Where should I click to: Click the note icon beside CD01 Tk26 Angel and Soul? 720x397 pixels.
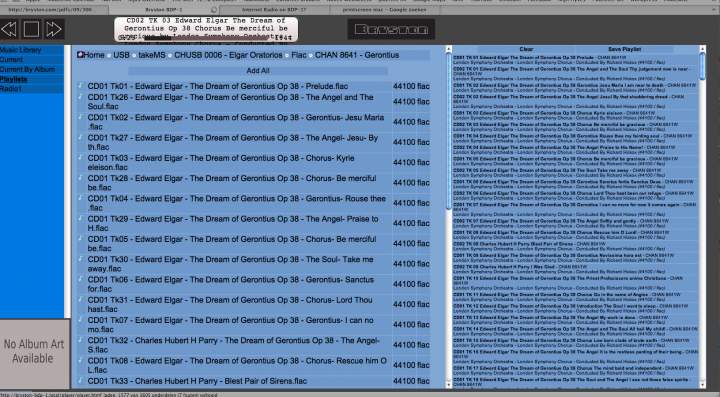[x=80, y=97]
